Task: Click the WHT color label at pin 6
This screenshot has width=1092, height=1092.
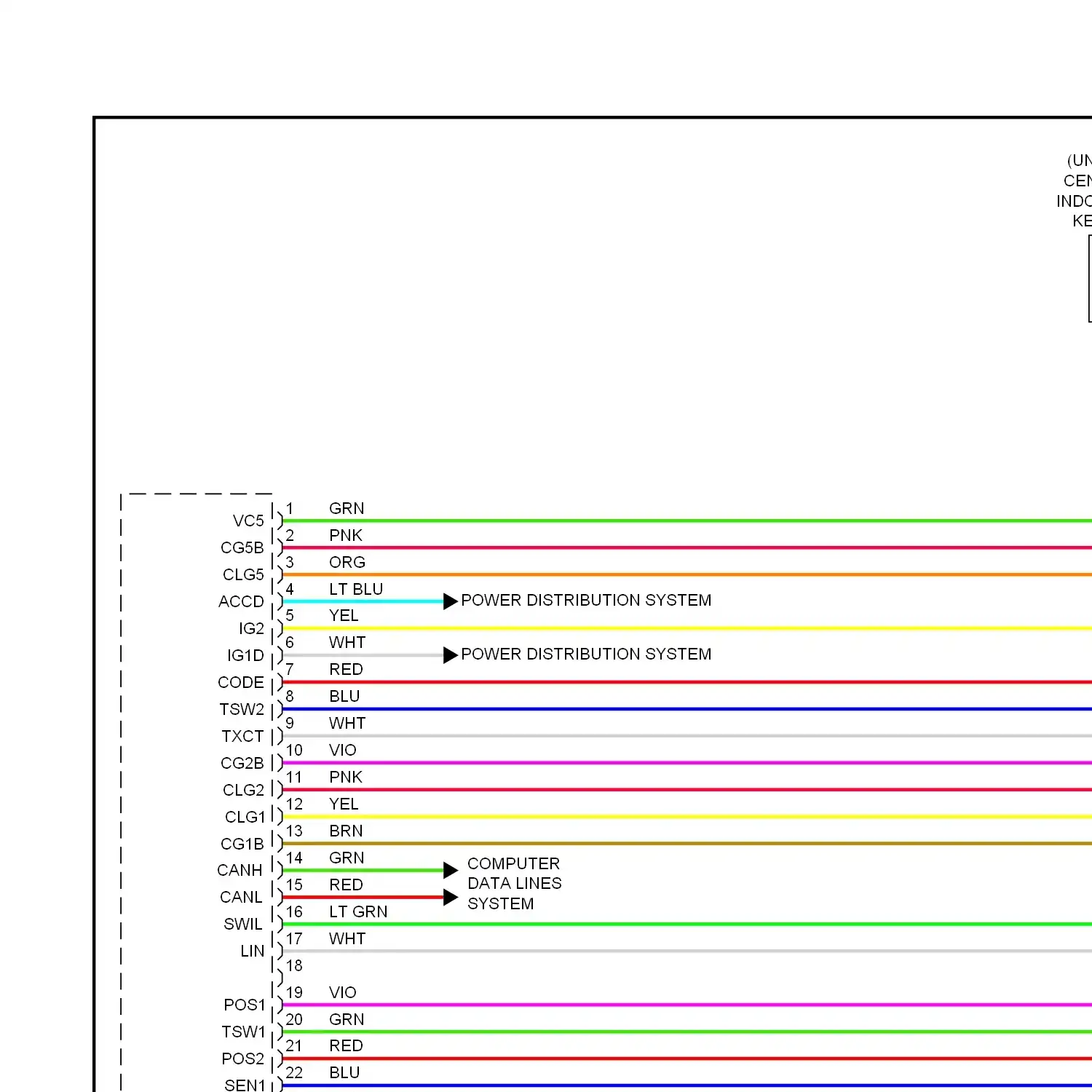Action: (x=347, y=643)
